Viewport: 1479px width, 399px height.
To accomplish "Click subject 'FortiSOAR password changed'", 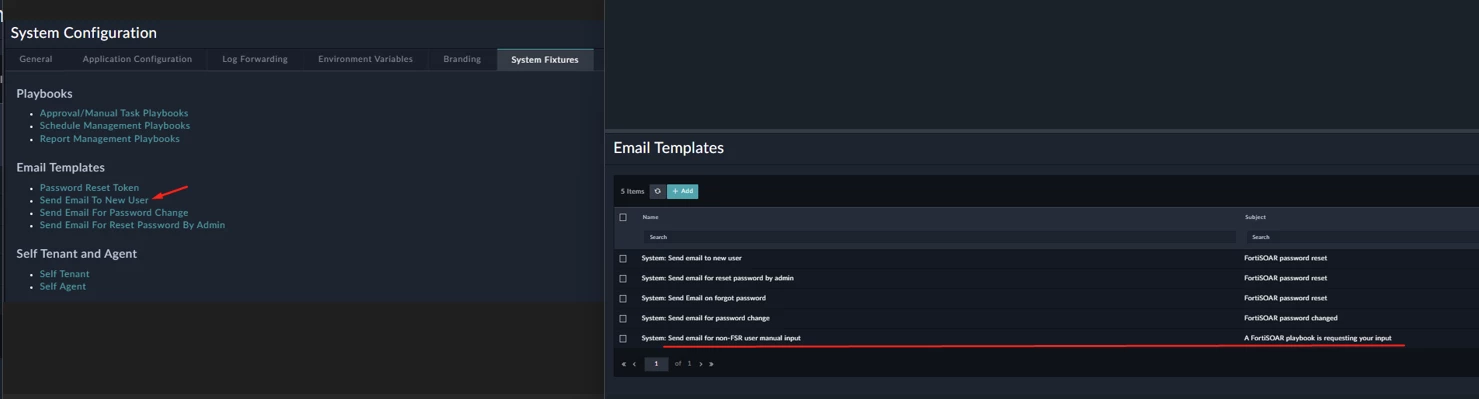I will 1291,318.
